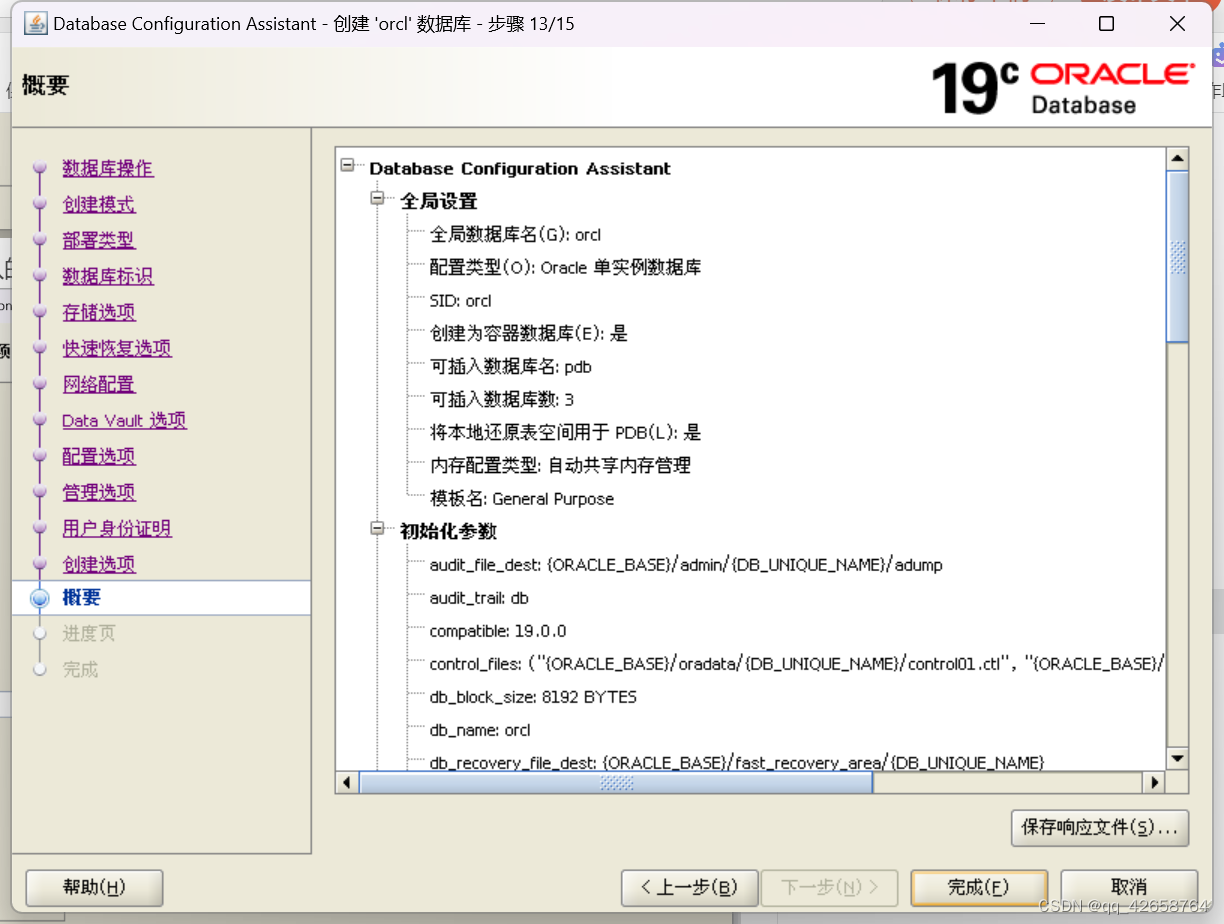Click the vertical scrollbar down arrow
The height and width of the screenshot is (924, 1224).
1177,759
